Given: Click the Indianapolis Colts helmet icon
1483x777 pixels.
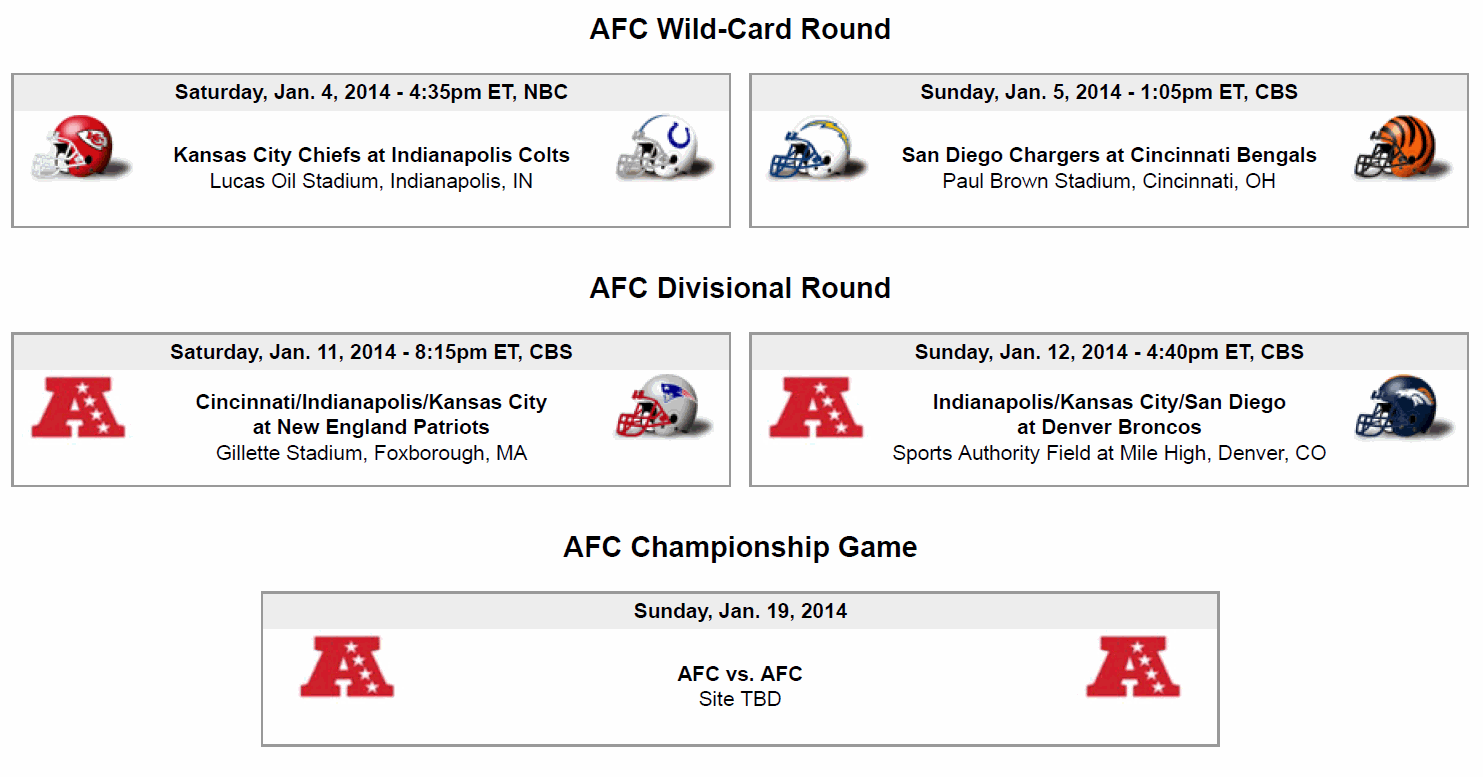Looking at the screenshot, I should tap(664, 148).
